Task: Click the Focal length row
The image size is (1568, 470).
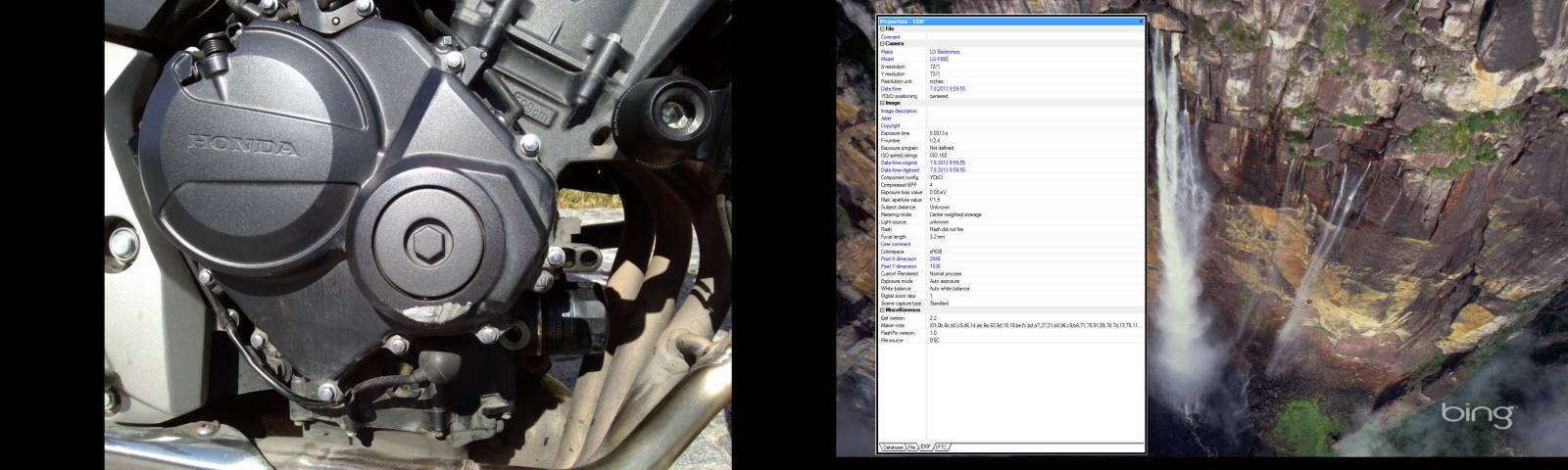Action: click(1010, 236)
